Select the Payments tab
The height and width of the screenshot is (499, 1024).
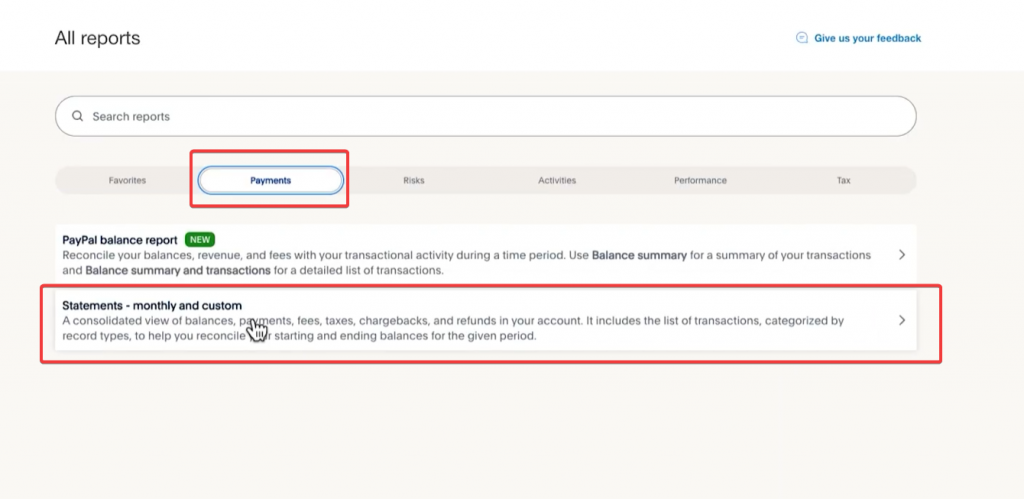271,180
